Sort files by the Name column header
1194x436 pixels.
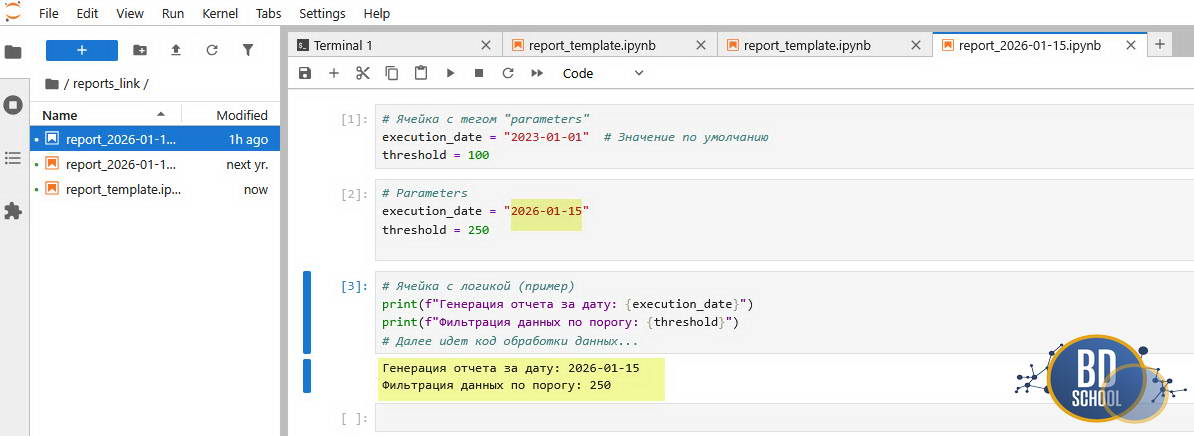[x=60, y=115]
